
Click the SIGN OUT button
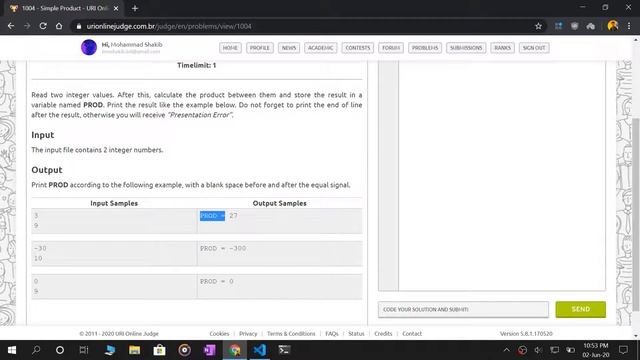[534, 48]
